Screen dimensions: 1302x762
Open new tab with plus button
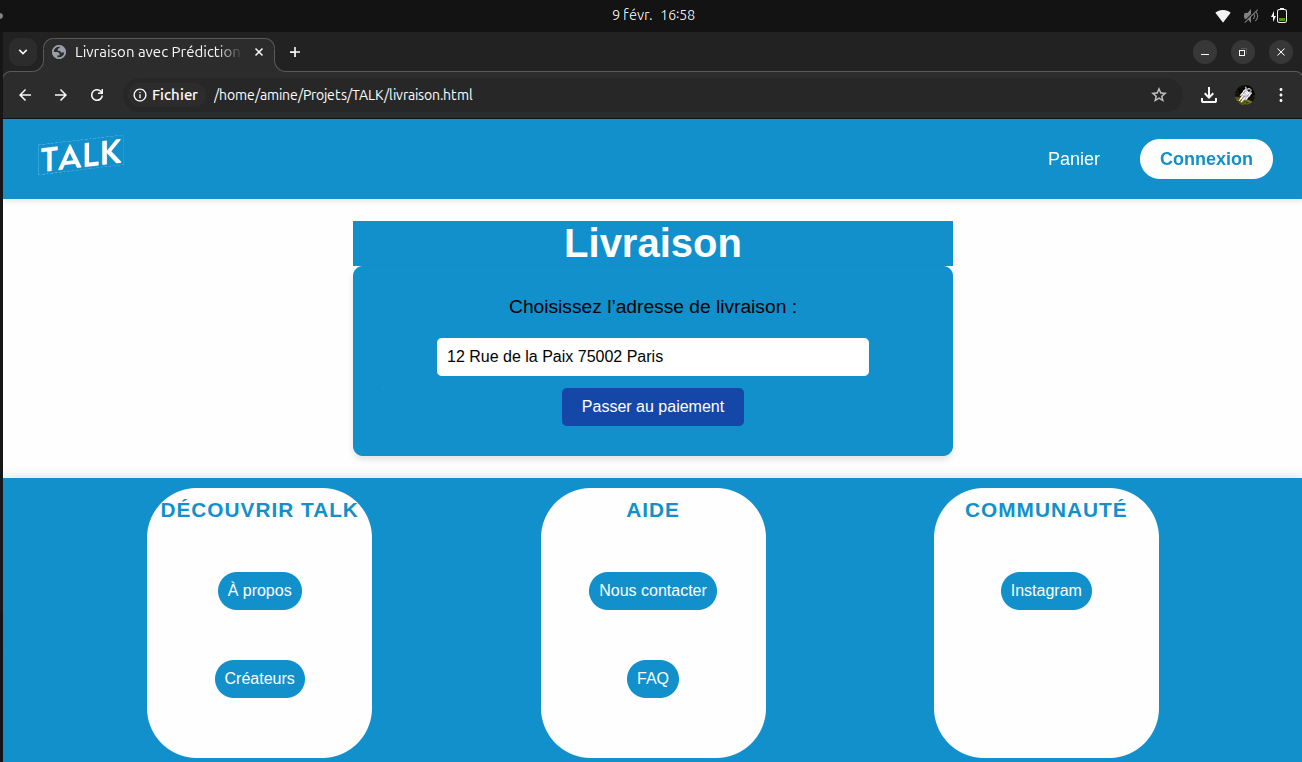click(294, 52)
